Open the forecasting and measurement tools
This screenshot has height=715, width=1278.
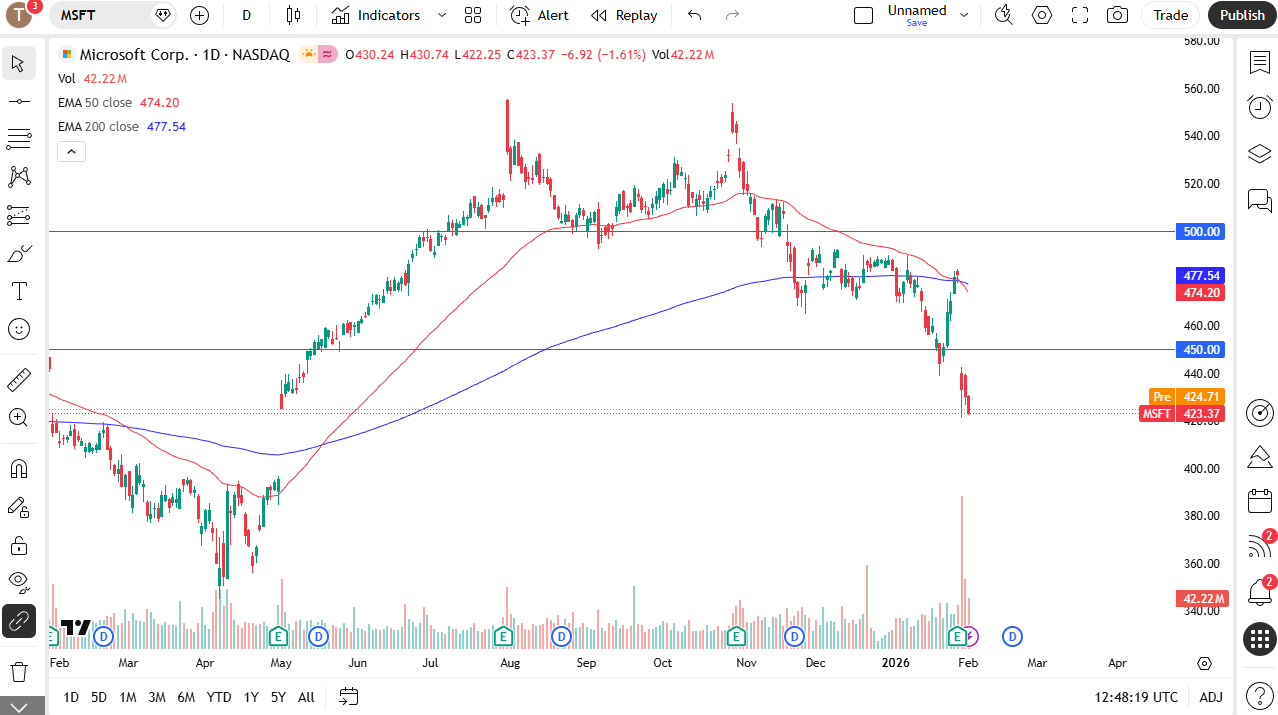pyautogui.click(x=18, y=215)
